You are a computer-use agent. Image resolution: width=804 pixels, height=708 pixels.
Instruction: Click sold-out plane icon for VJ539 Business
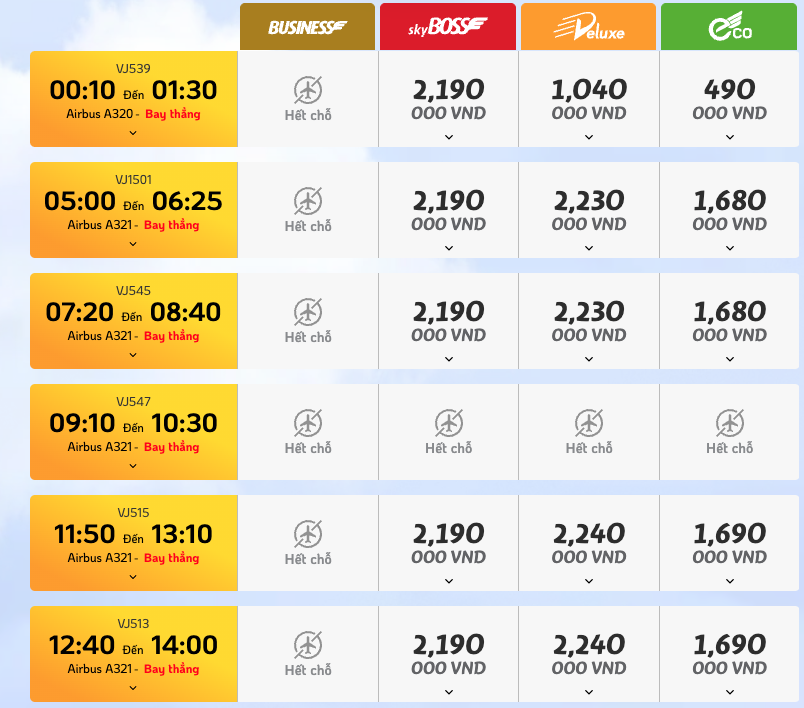point(308,90)
